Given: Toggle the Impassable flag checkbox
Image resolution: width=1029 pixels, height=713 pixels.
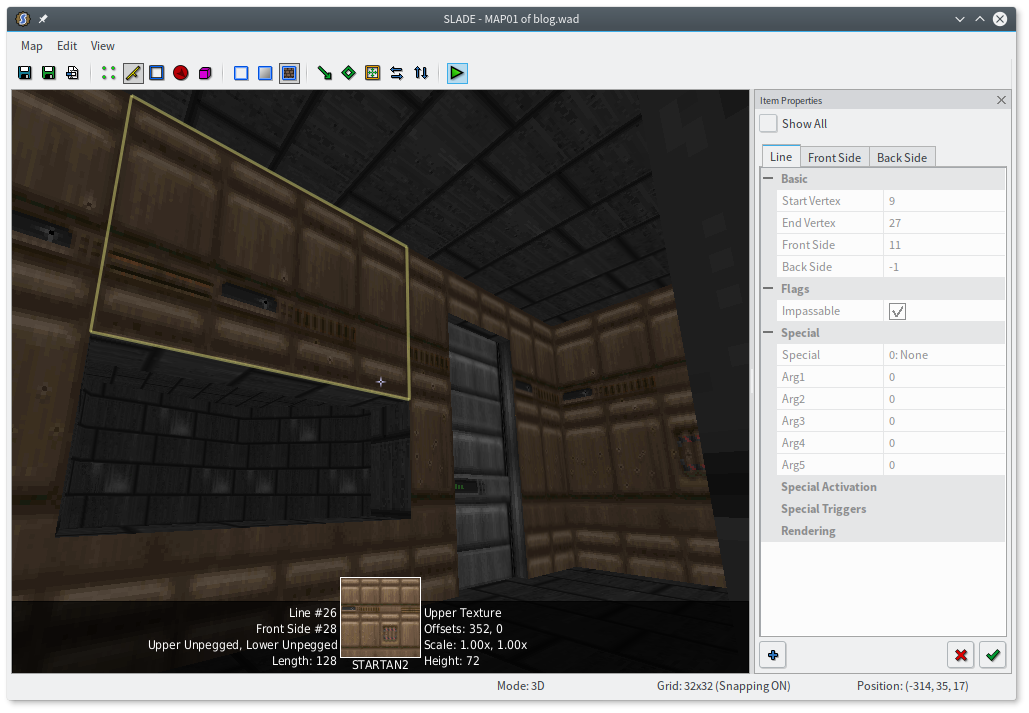Looking at the screenshot, I should [x=897, y=311].
